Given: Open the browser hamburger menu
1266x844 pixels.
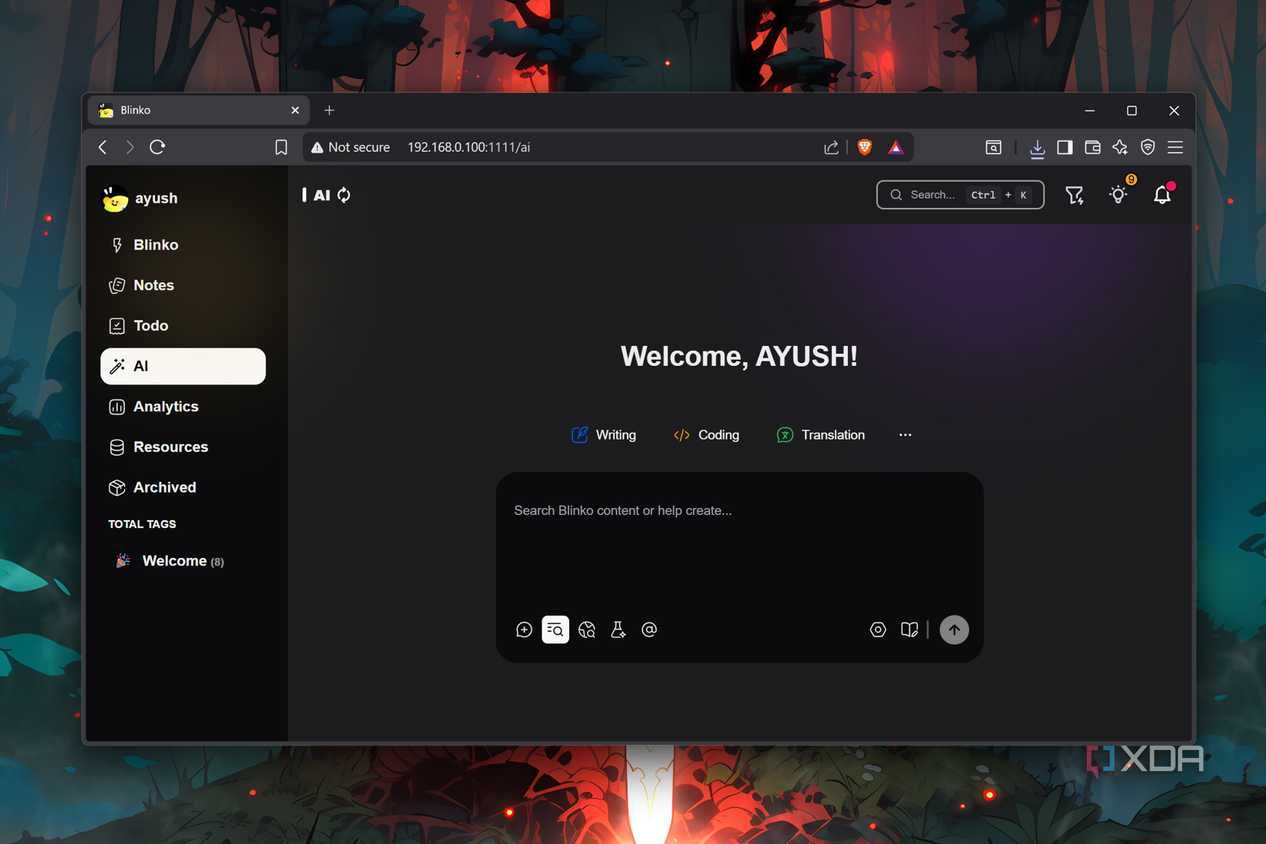Looking at the screenshot, I should click(1175, 147).
